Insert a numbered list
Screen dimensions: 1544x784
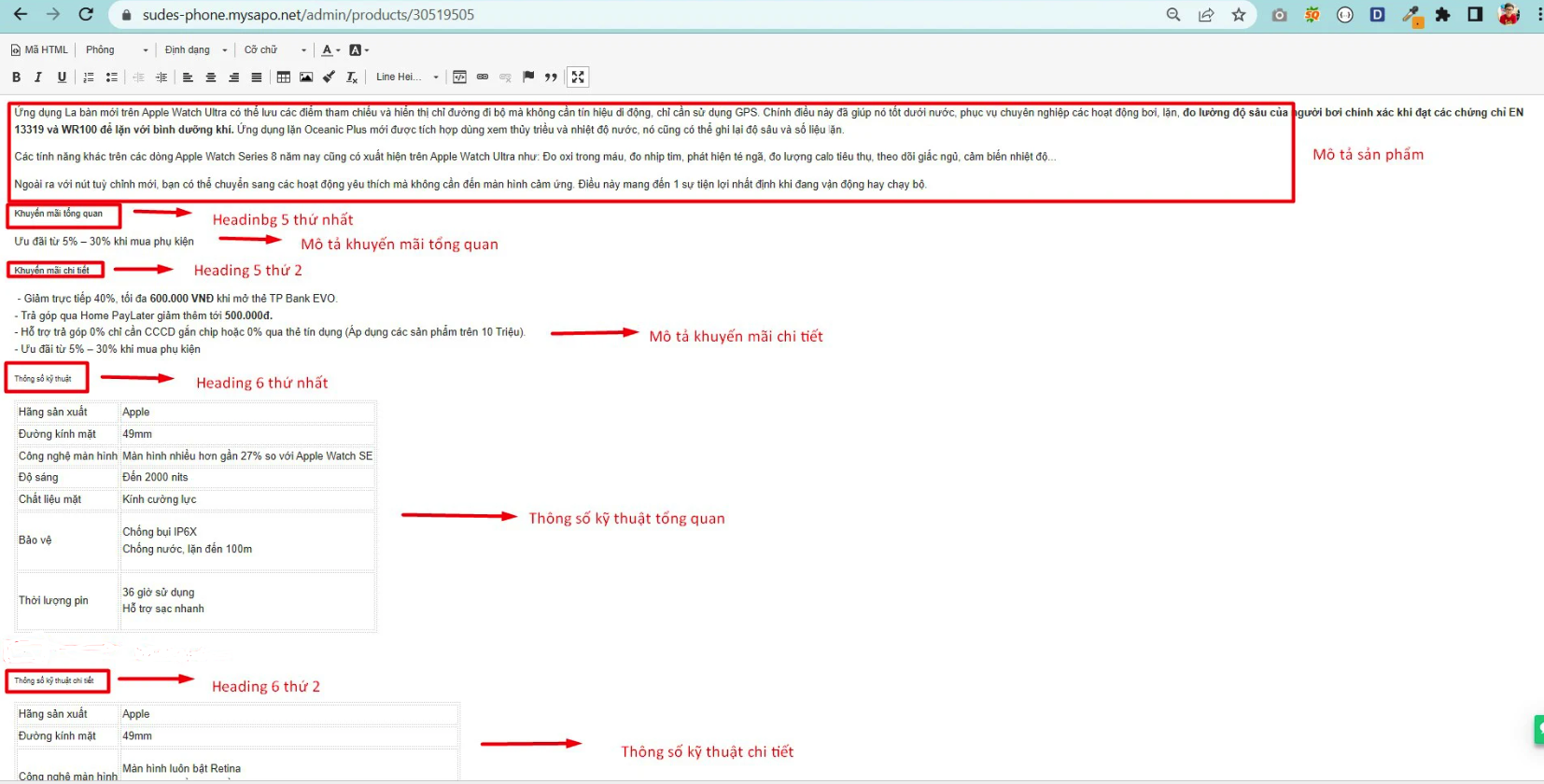coord(89,77)
